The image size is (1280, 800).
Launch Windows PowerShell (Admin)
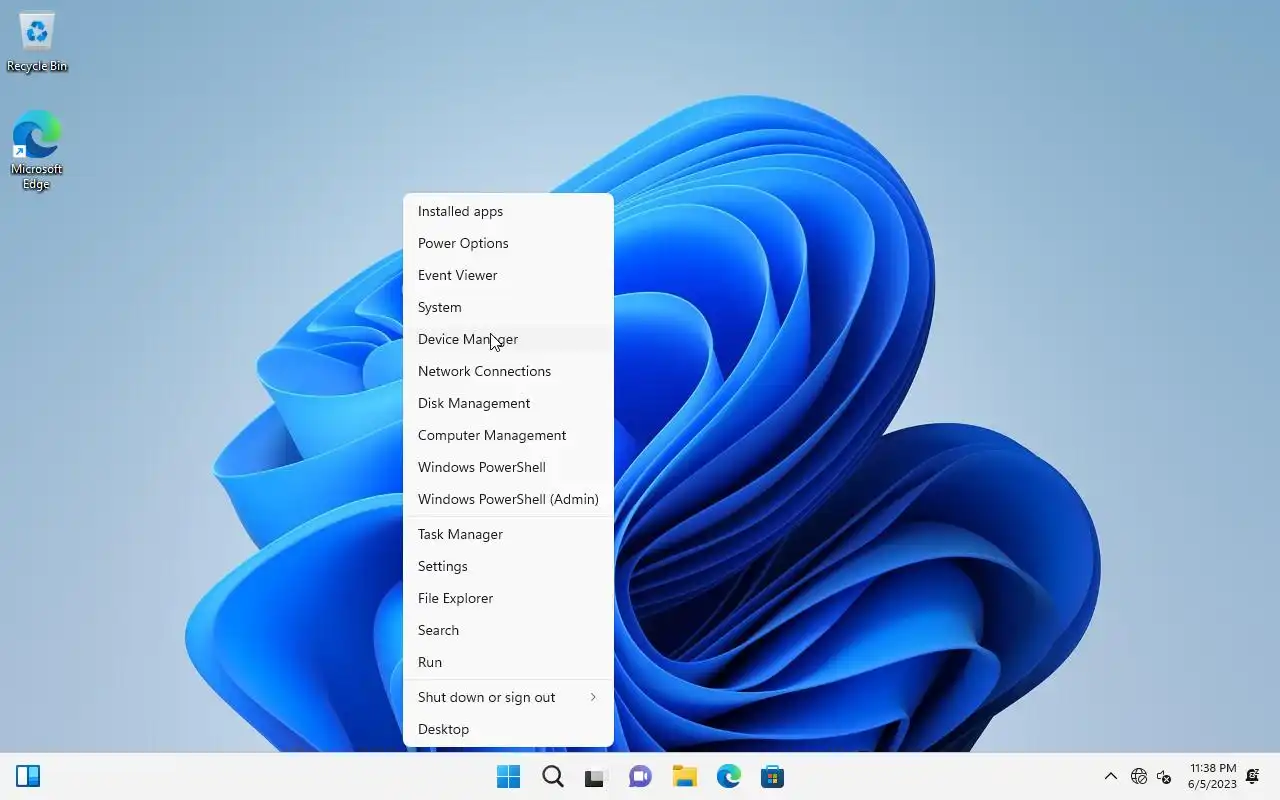click(508, 499)
